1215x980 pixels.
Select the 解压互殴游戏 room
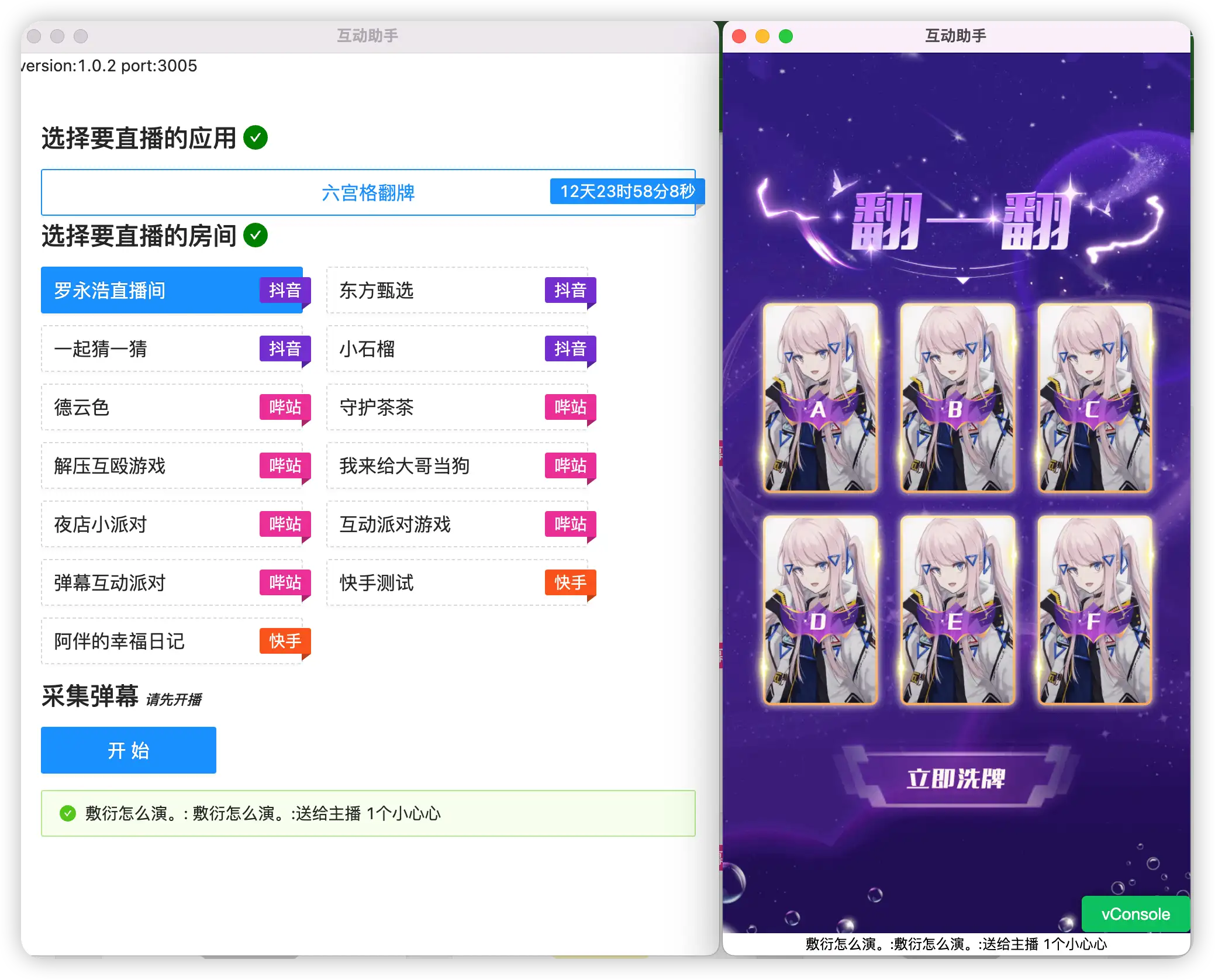click(171, 465)
